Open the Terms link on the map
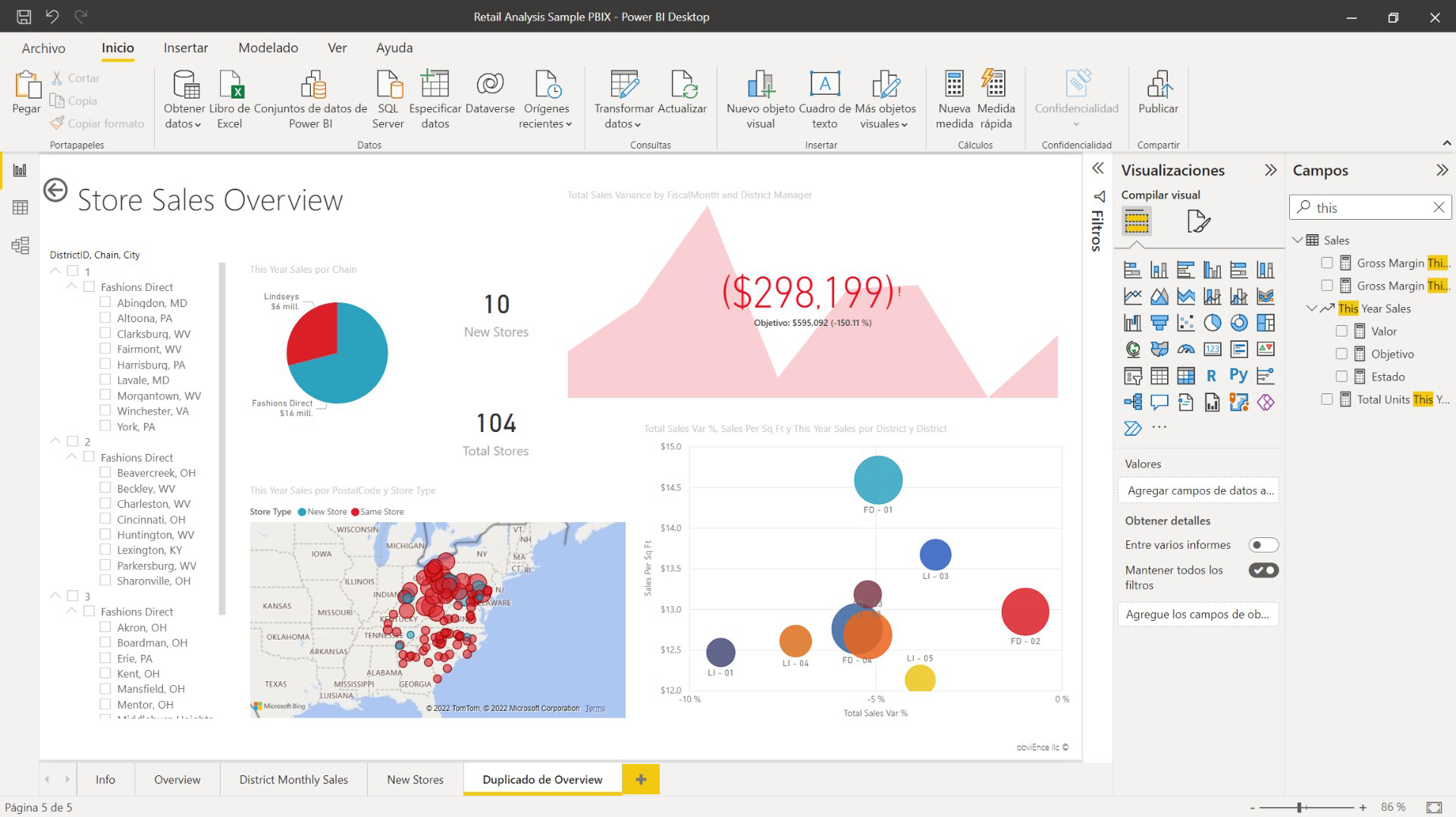Viewport: 1456px width, 817px height. tap(595, 709)
